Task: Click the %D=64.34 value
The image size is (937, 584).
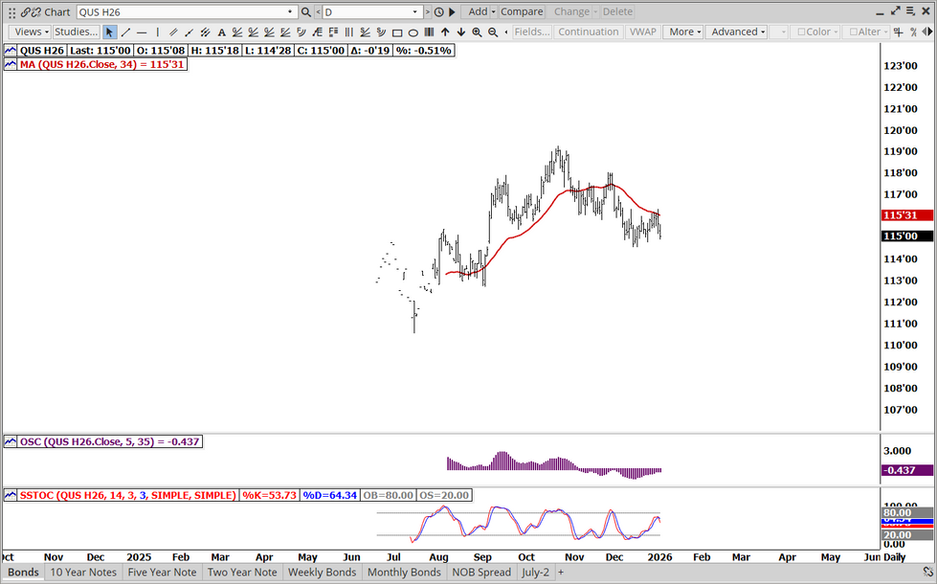Action: 329,495
